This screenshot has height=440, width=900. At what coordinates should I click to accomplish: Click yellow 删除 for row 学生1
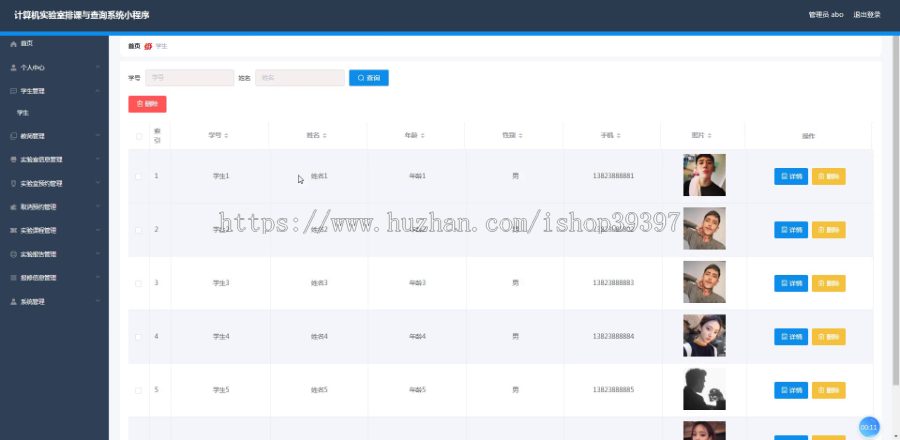click(x=828, y=176)
